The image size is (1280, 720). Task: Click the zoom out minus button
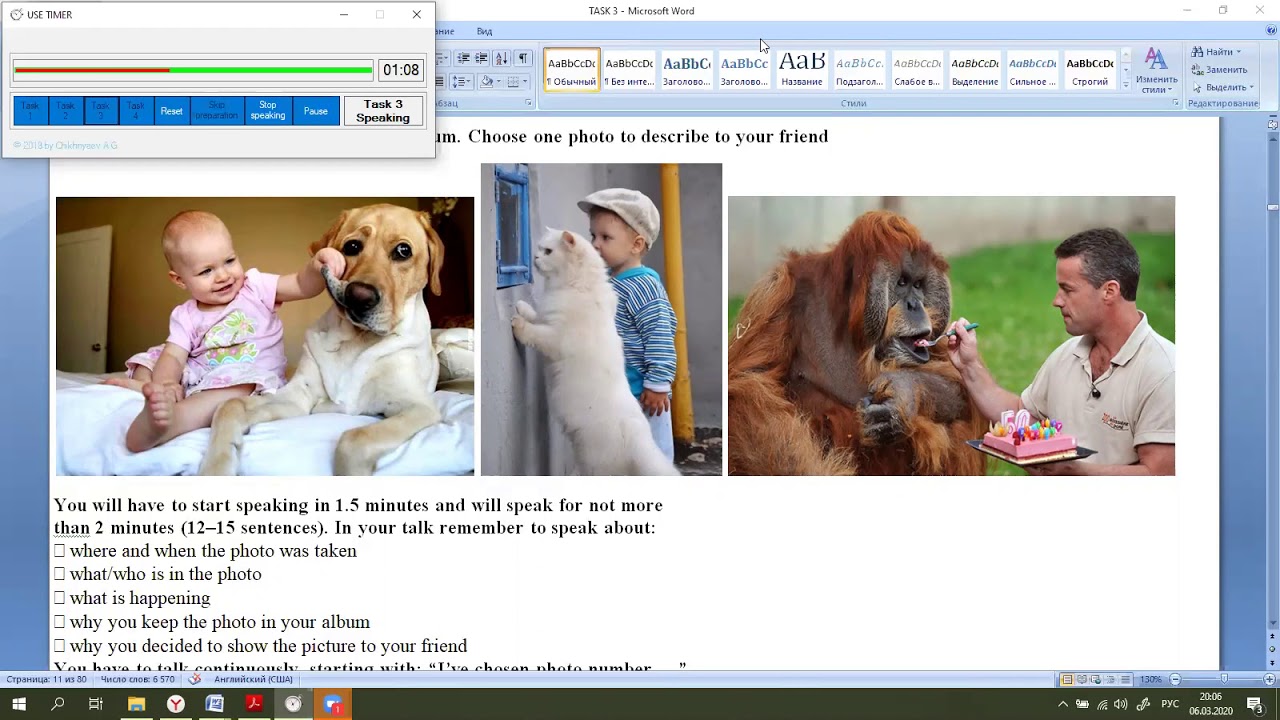pyautogui.click(x=1175, y=680)
